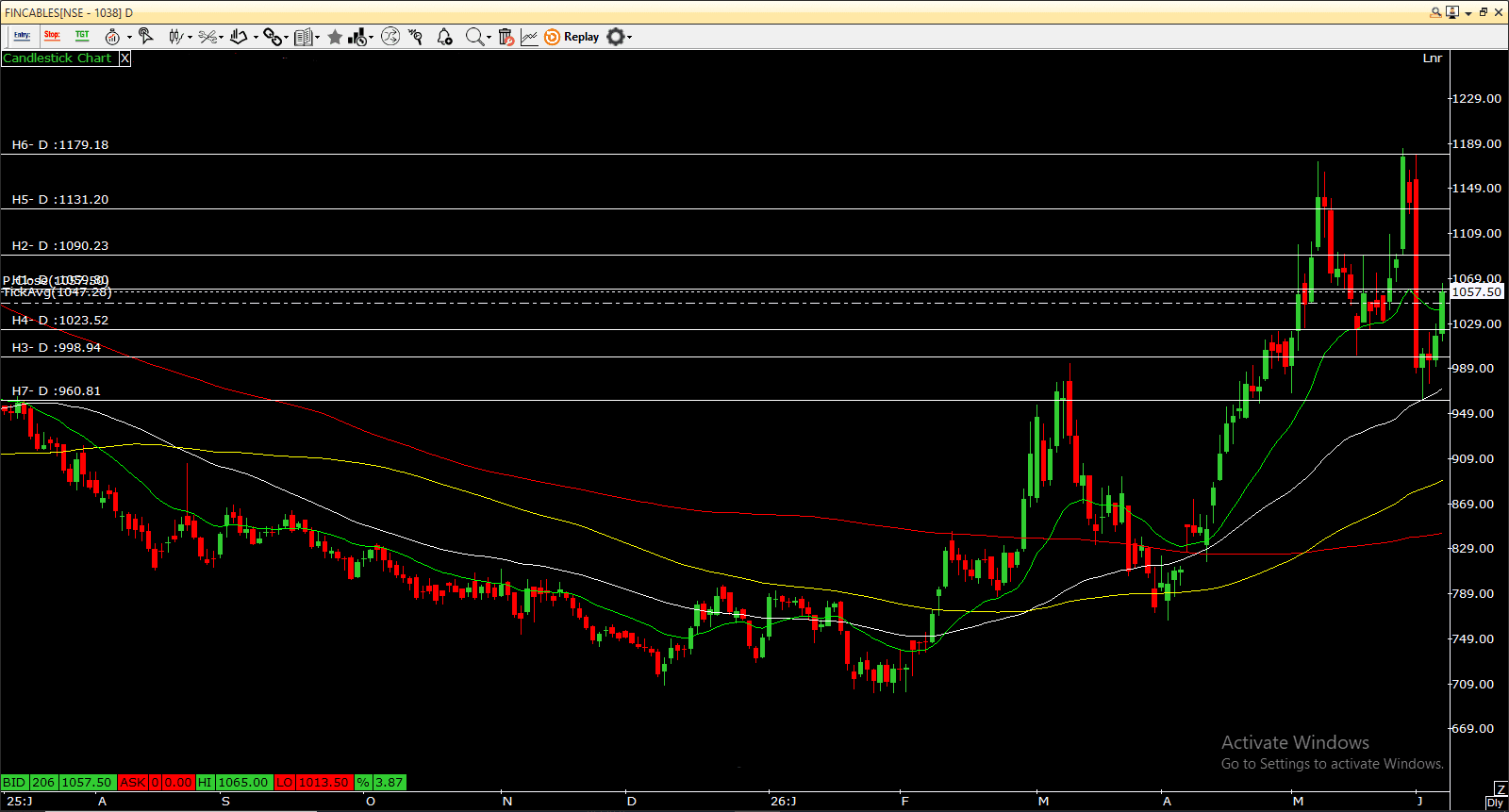
Task: Expand the chart style dropdown arrow
Action: click(190, 38)
